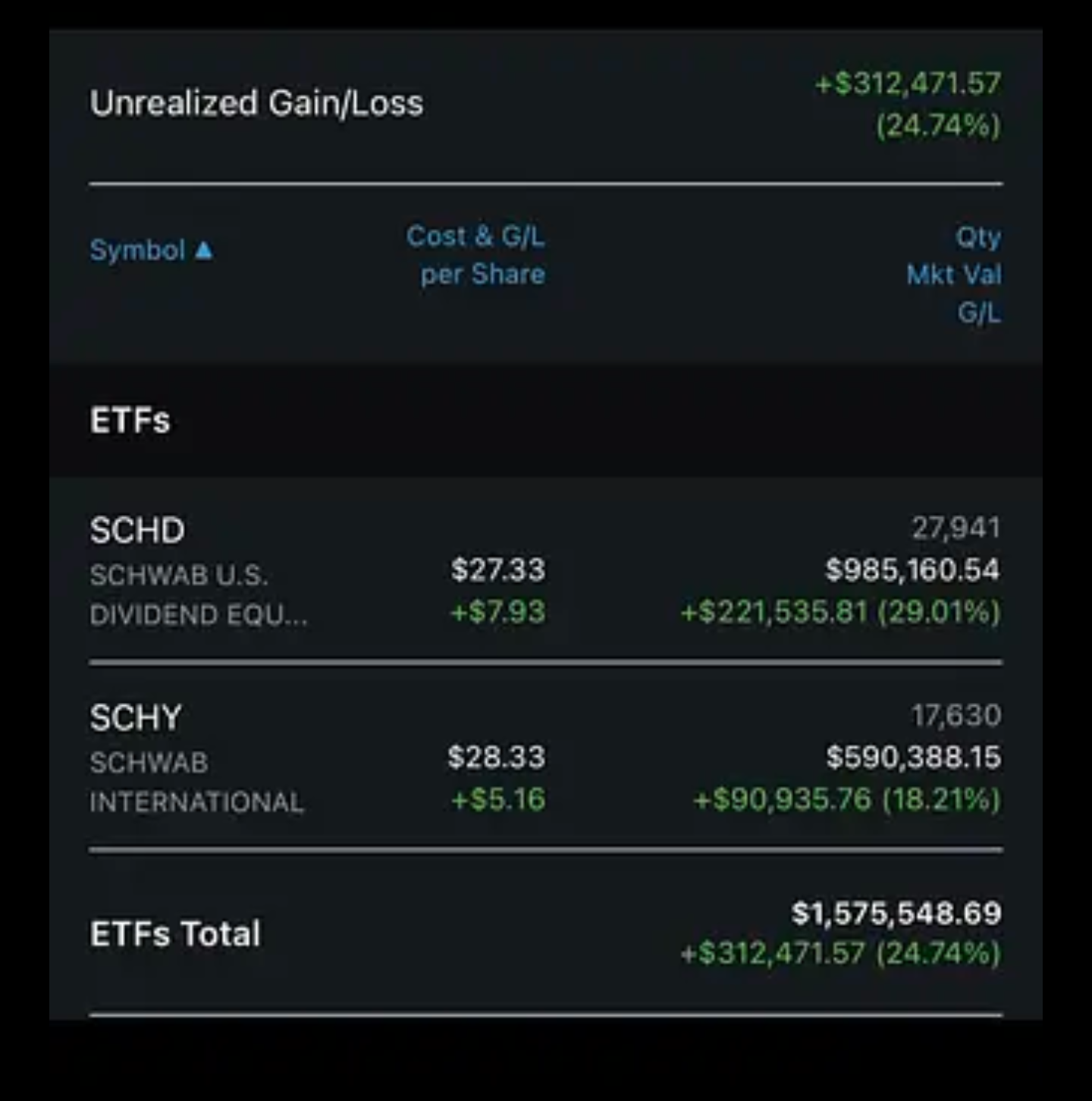Select SCHWAB INTERNATIONAL description text
This screenshot has width=1092, height=1101.
point(196,782)
